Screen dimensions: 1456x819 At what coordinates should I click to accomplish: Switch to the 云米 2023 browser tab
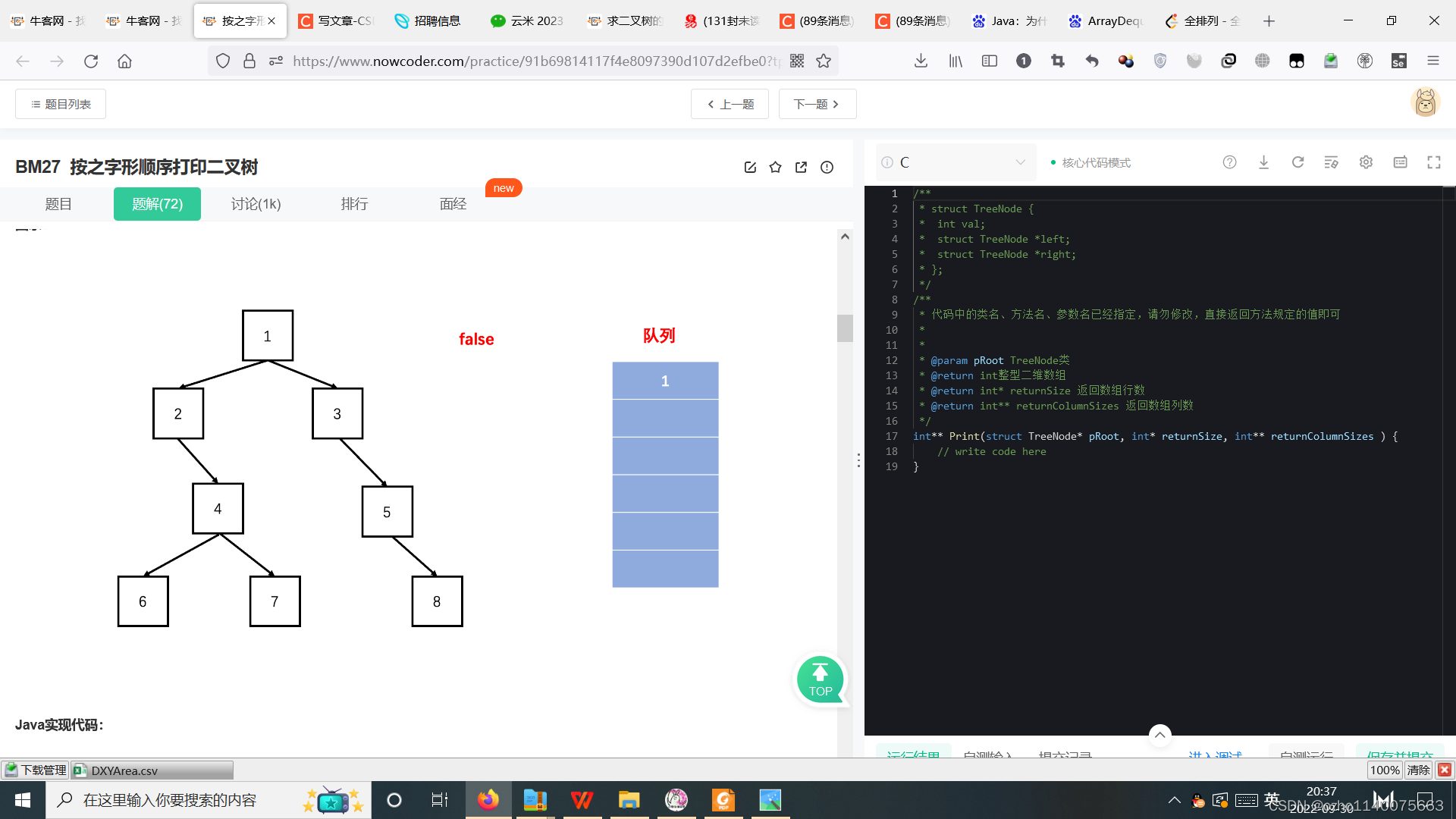[528, 21]
